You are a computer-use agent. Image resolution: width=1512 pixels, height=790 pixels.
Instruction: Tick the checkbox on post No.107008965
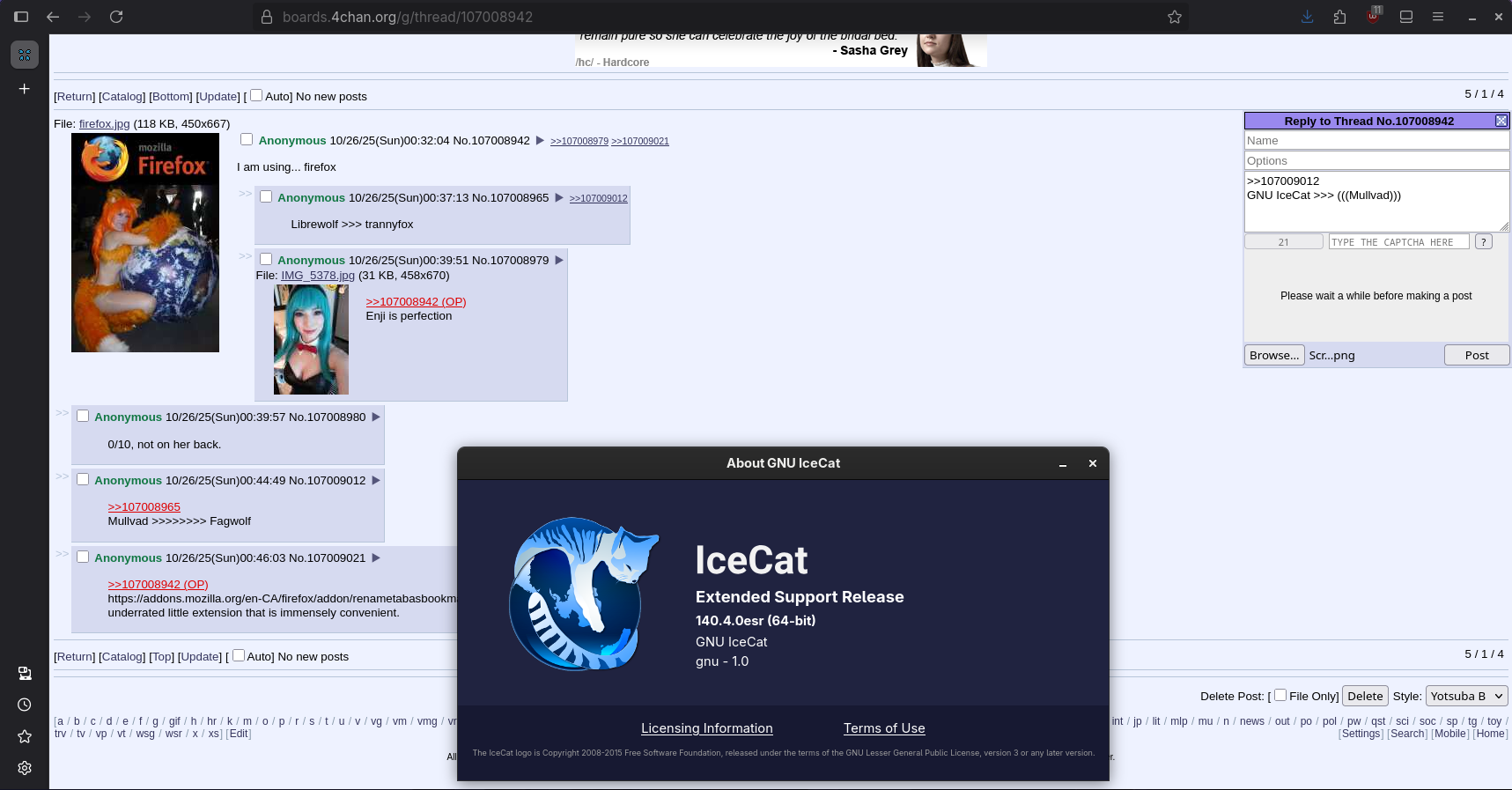266,196
